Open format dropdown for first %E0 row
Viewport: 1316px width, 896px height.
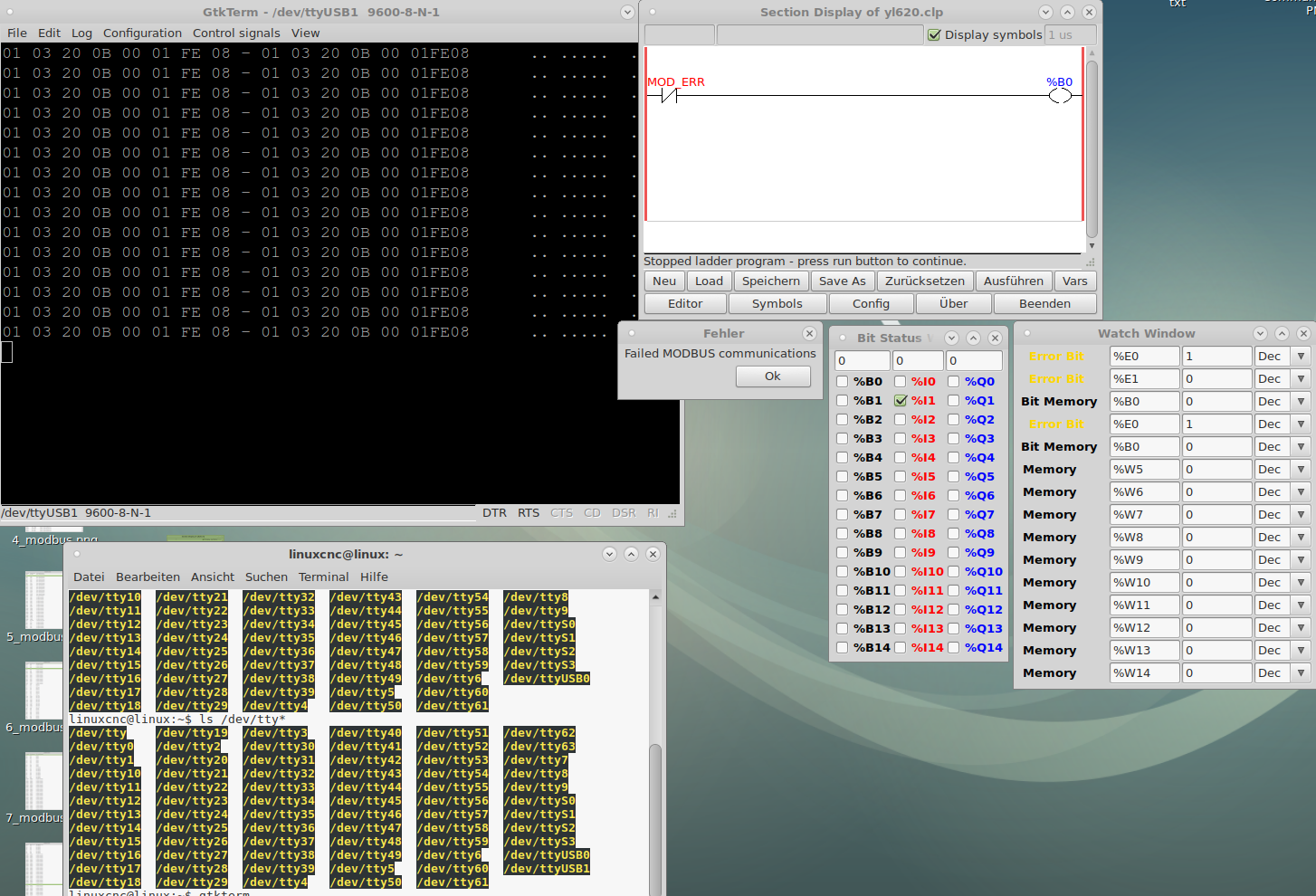click(x=1301, y=356)
